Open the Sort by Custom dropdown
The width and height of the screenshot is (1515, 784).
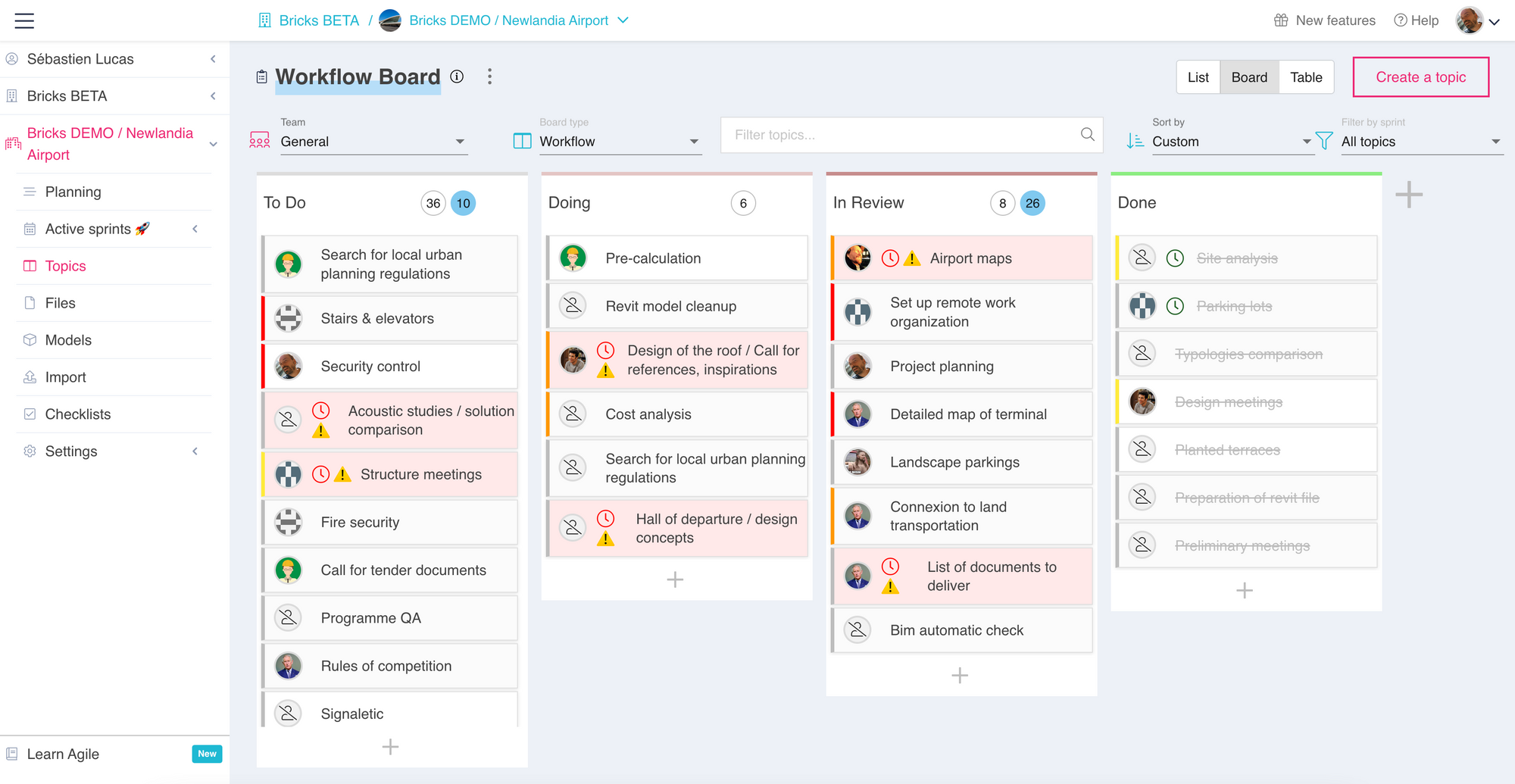(x=1231, y=142)
